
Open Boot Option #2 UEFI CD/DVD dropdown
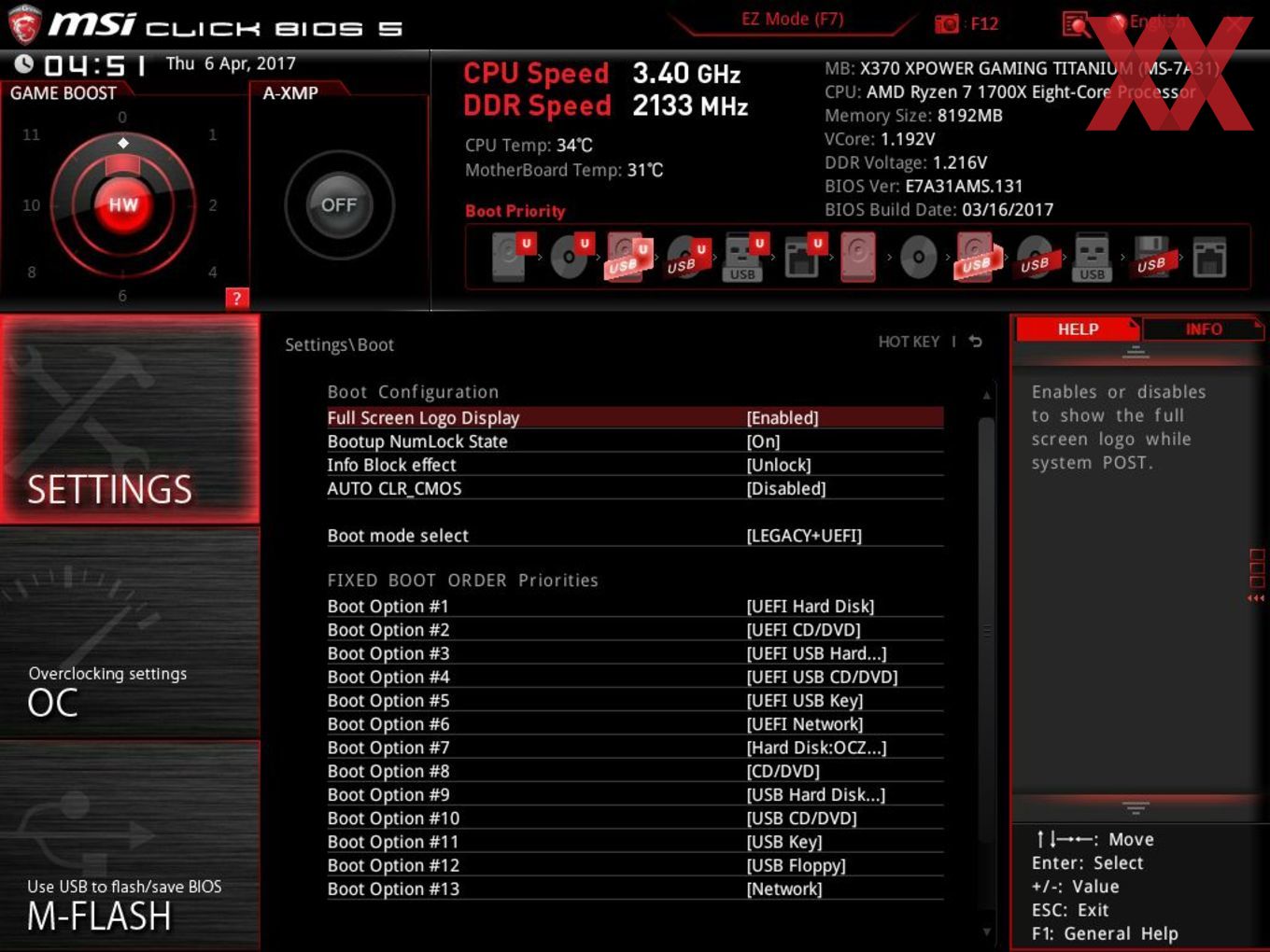click(x=804, y=630)
